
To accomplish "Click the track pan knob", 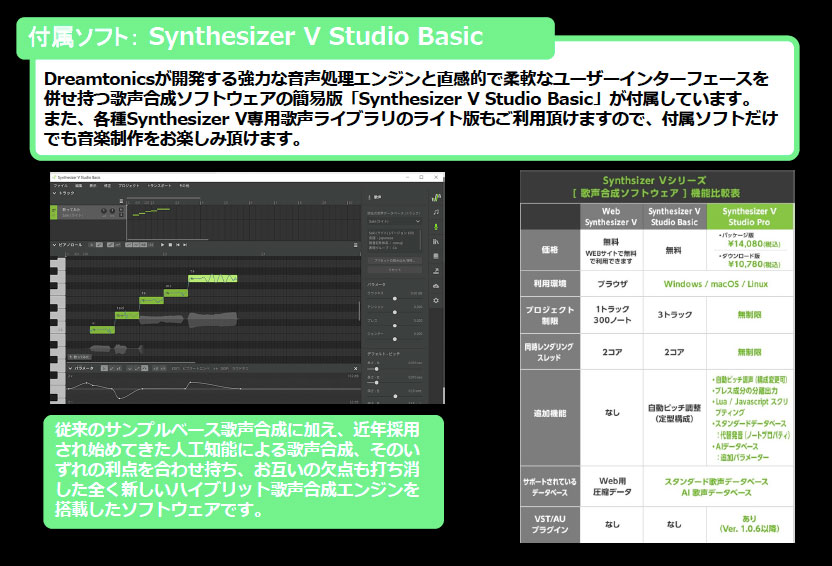I will pos(112,211).
